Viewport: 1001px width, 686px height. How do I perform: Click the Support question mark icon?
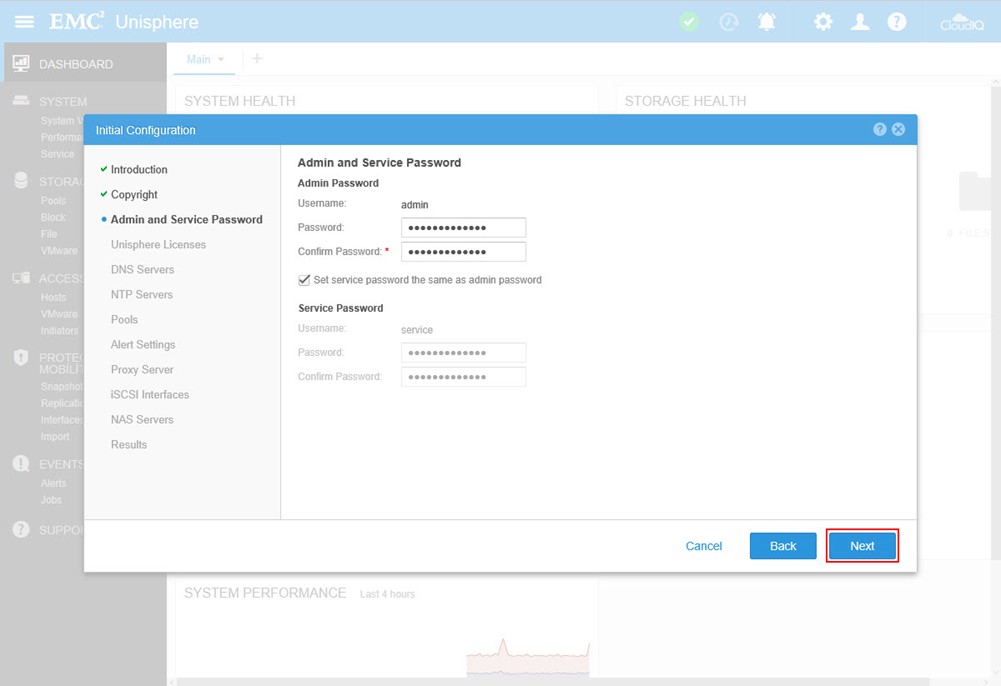point(21,529)
